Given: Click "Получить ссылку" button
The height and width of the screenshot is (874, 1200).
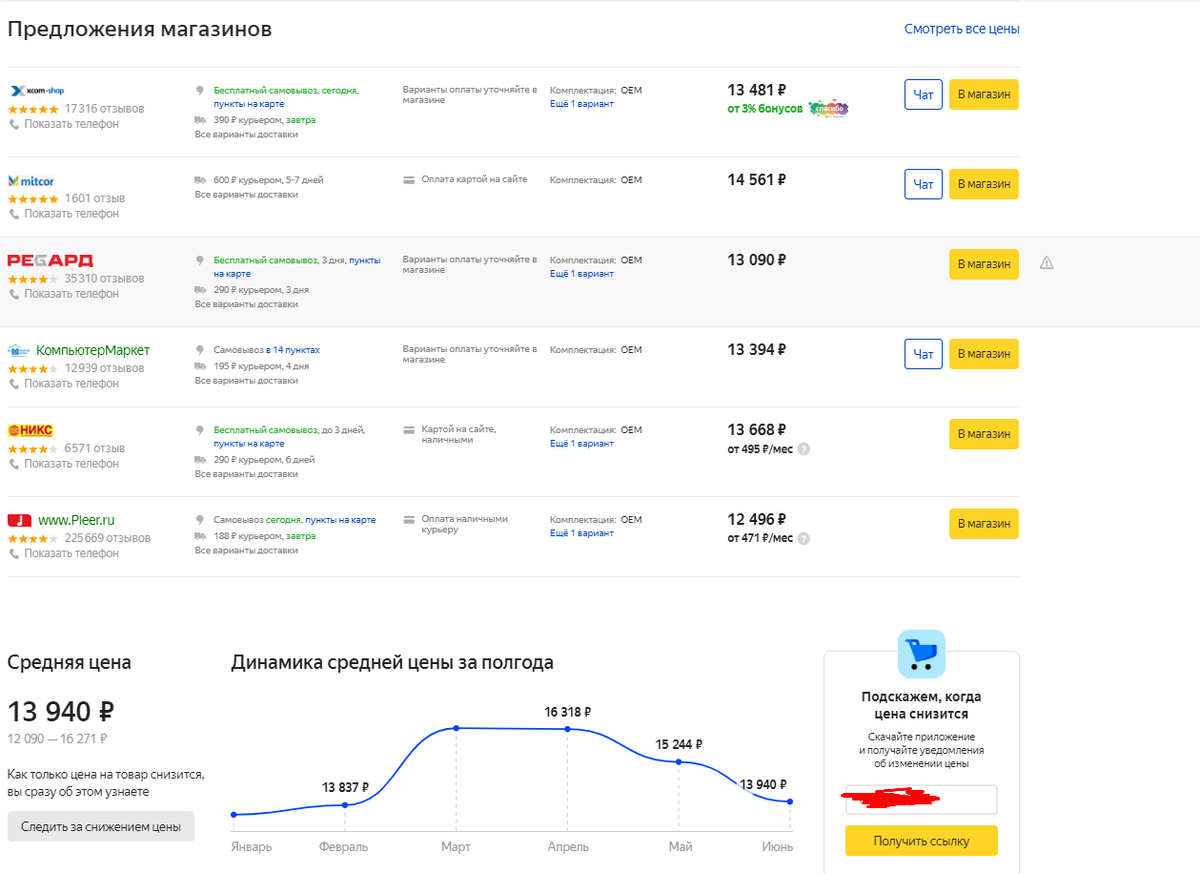Looking at the screenshot, I should coord(921,841).
